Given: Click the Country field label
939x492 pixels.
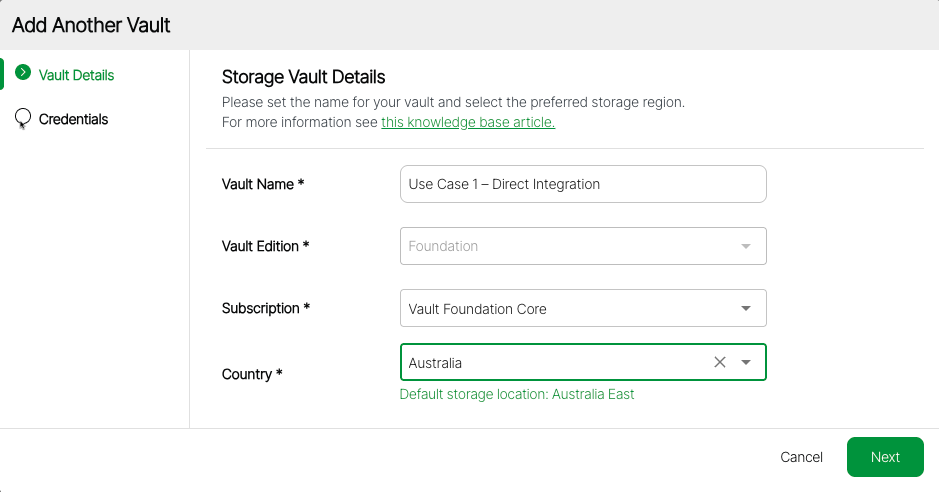Looking at the screenshot, I should [252, 374].
